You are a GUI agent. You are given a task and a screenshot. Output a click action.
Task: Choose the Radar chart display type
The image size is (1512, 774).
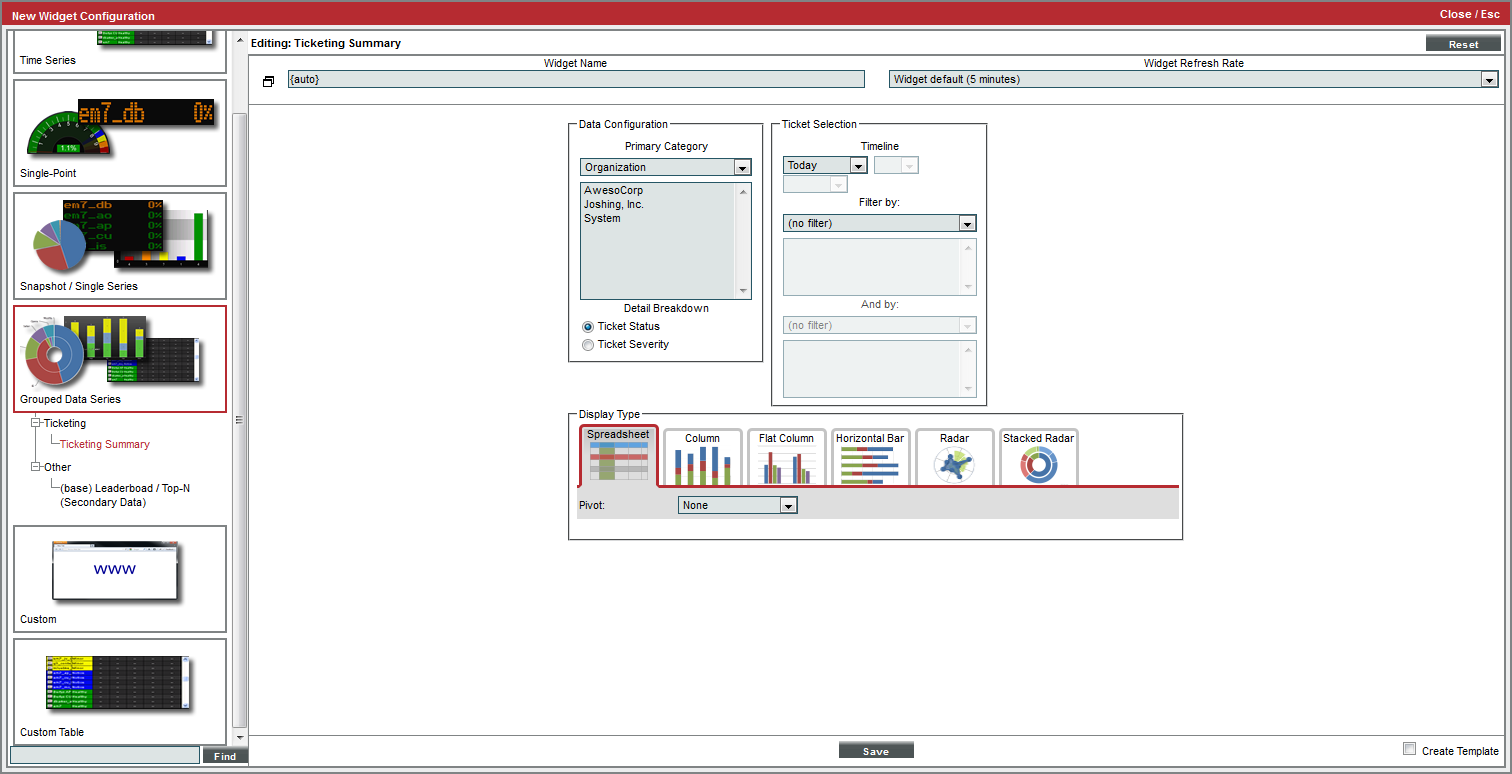954,463
